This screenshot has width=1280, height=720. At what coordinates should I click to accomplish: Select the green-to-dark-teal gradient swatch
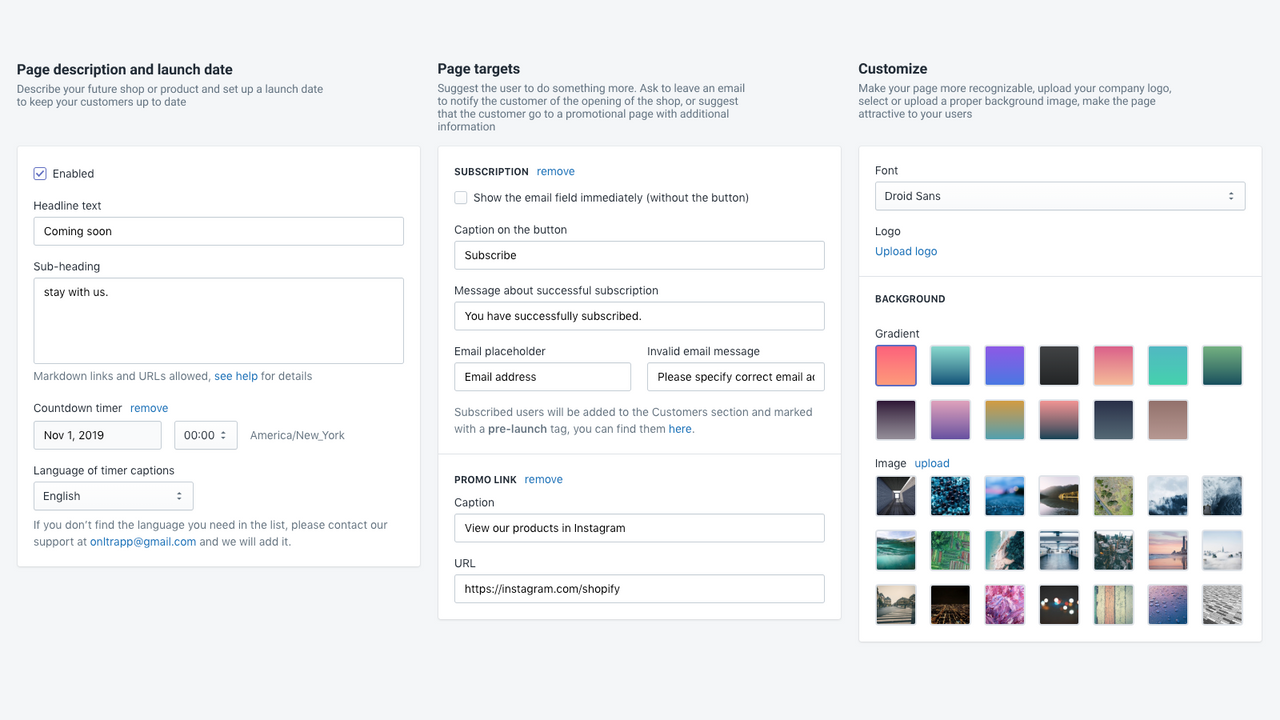tap(1222, 366)
